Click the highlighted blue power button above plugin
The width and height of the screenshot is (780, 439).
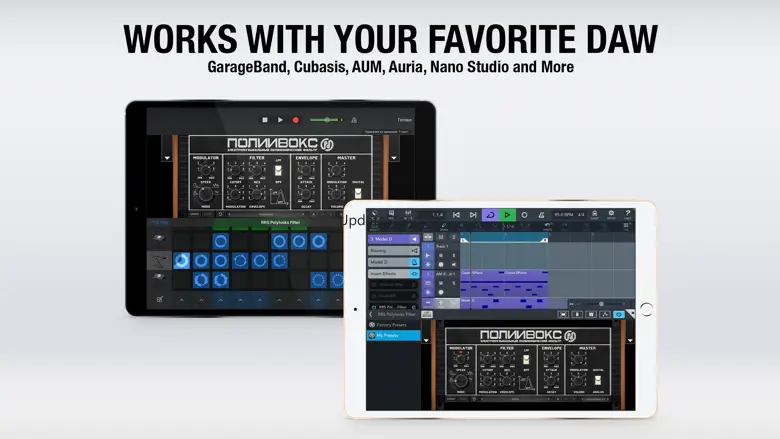point(618,314)
